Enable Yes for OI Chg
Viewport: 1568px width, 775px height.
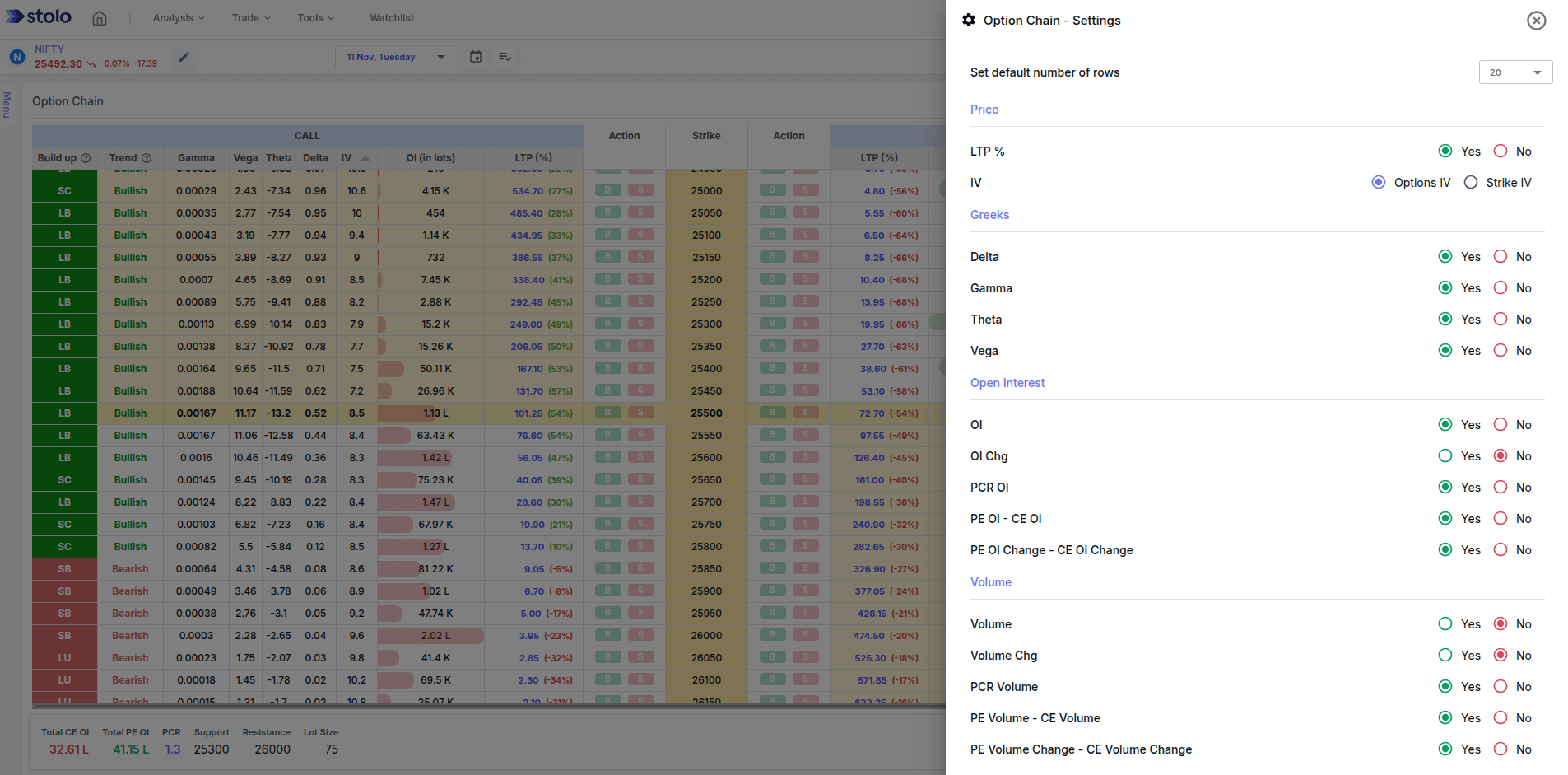coord(1445,456)
